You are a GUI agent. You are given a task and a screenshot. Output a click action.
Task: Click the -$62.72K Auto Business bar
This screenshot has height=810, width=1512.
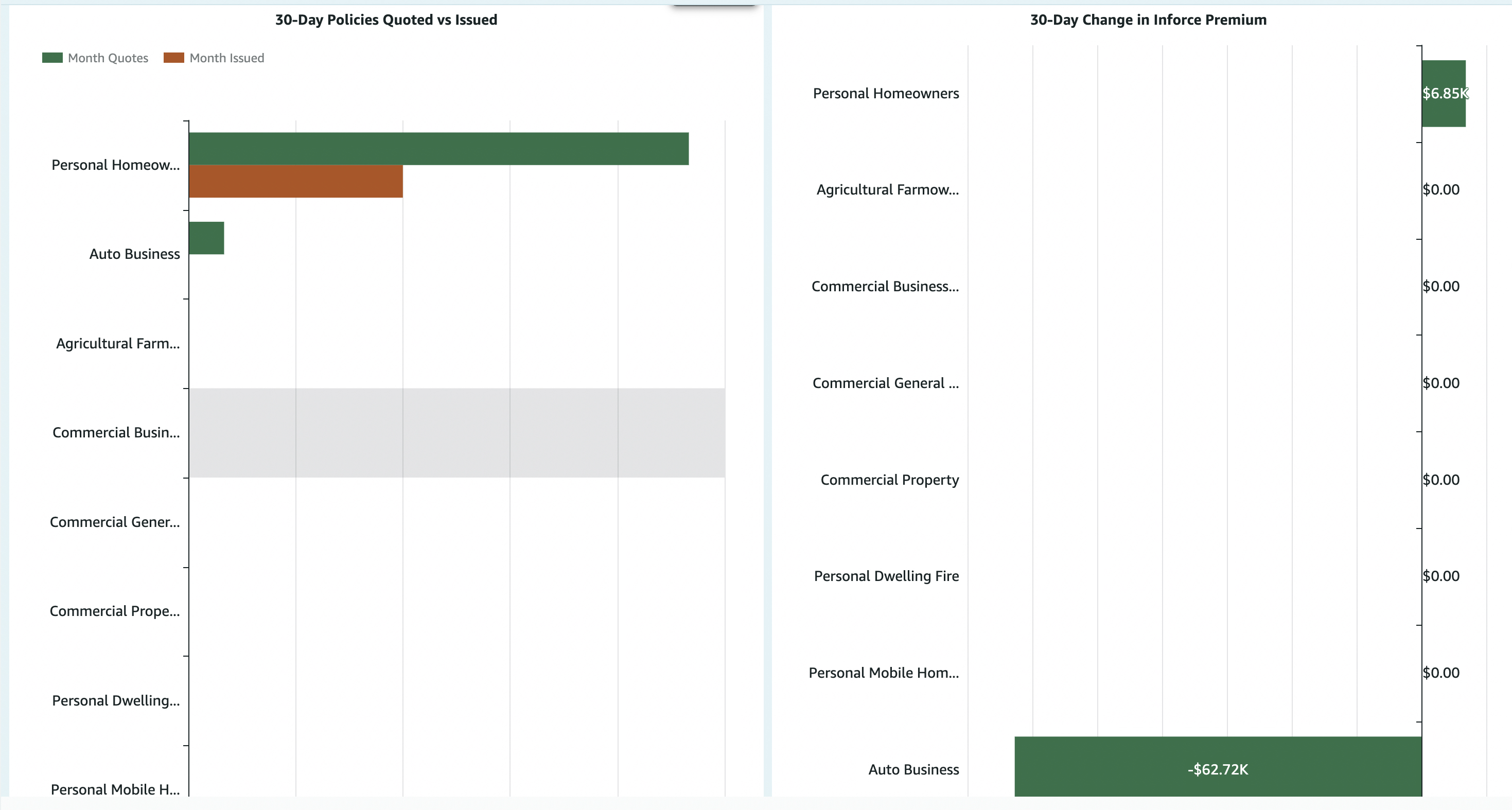tap(1218, 768)
